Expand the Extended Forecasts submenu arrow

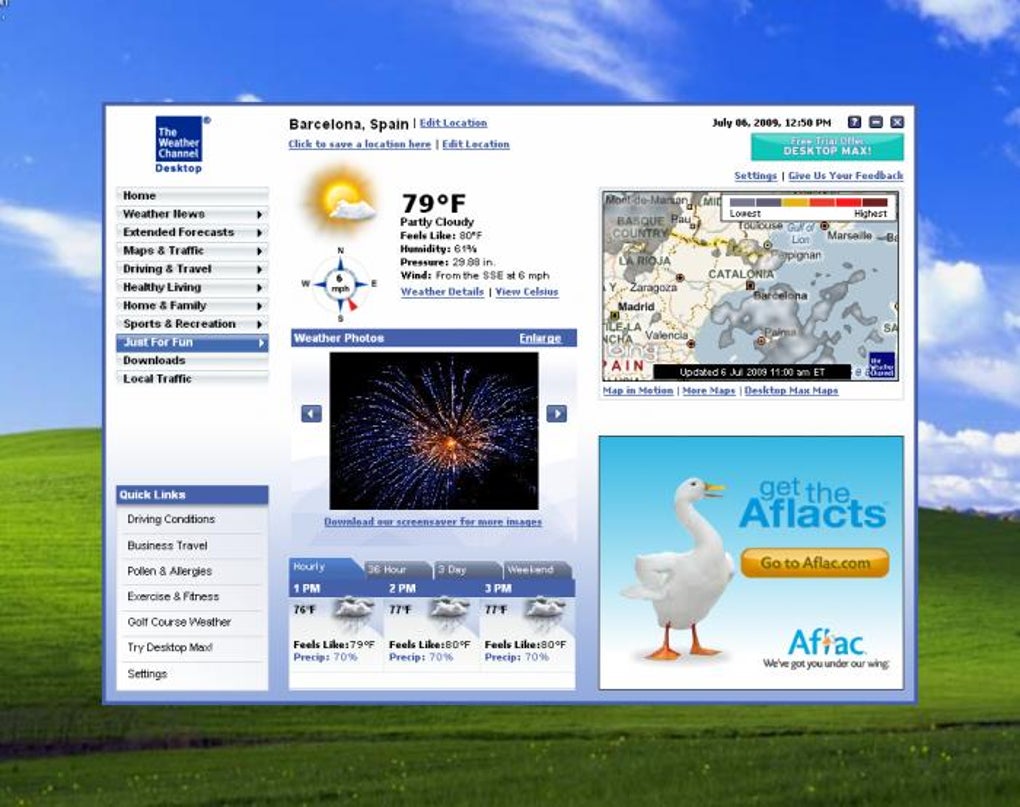(x=260, y=233)
